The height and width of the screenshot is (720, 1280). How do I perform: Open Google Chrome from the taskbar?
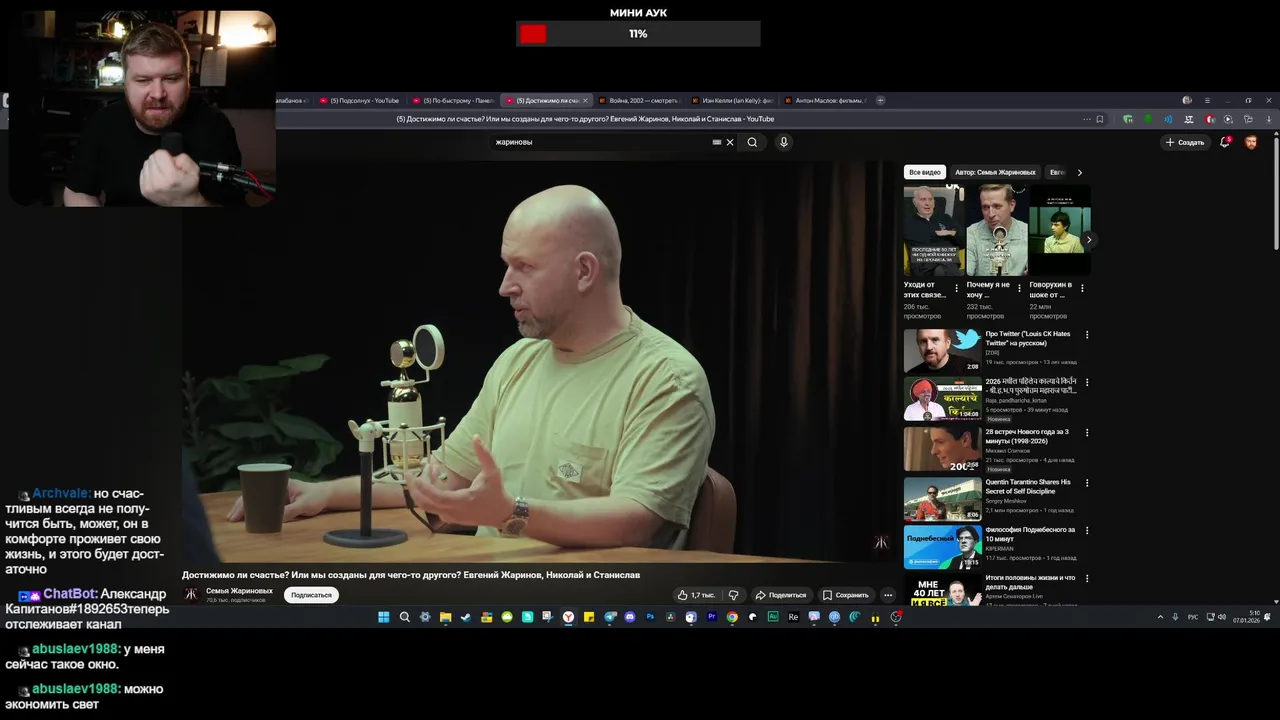[x=732, y=617]
